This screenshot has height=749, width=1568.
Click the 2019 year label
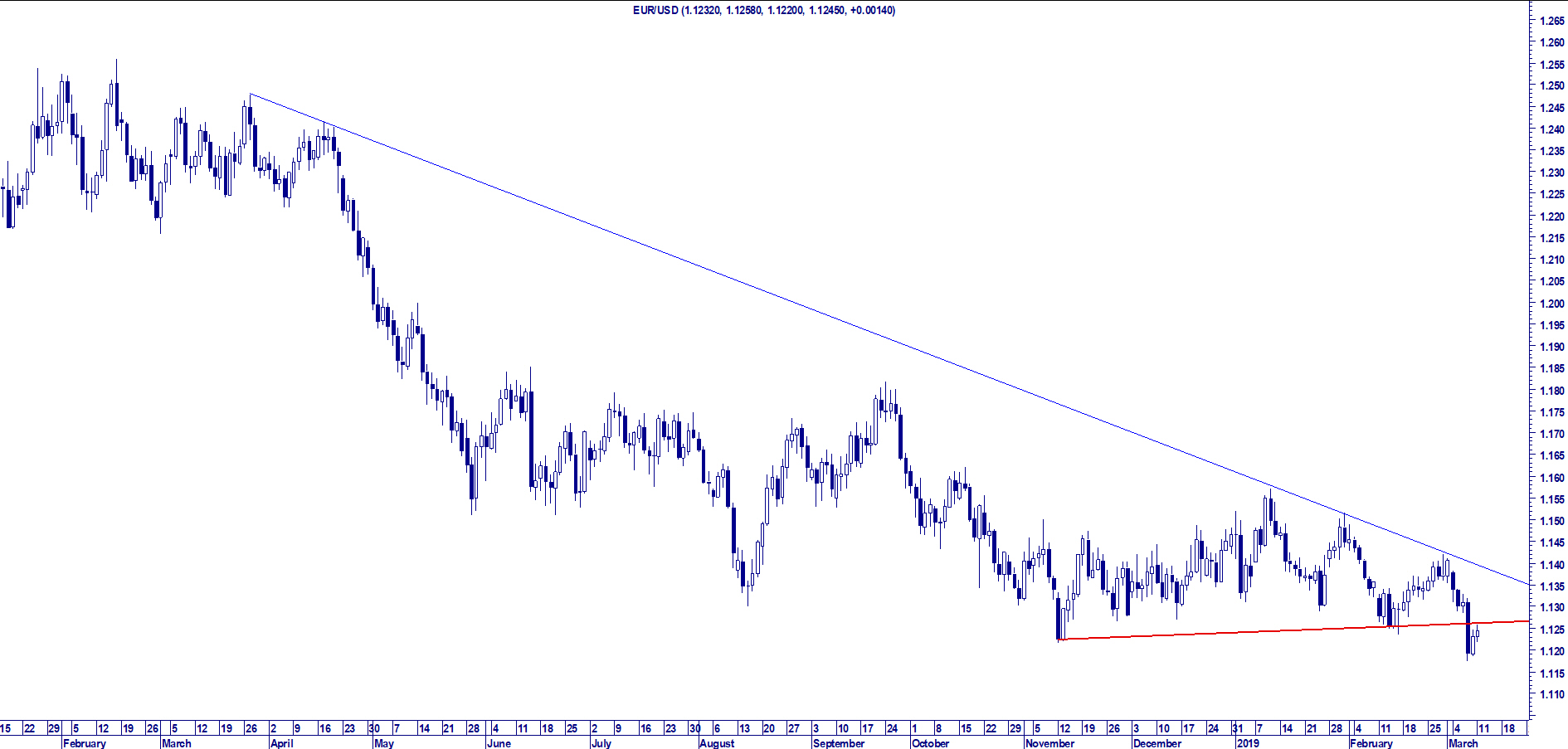(x=1248, y=743)
